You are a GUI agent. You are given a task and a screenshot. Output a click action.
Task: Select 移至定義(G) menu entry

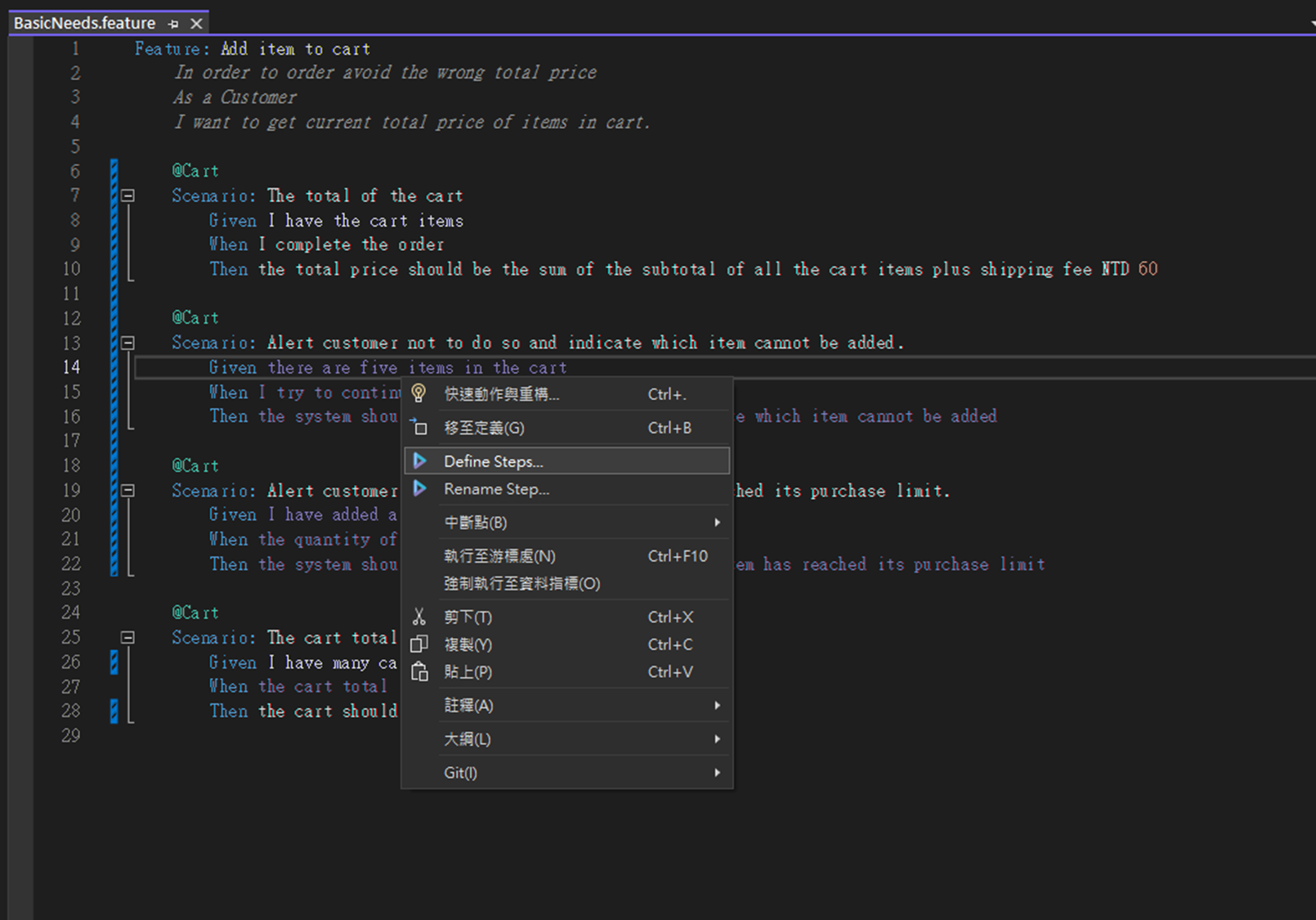567,428
